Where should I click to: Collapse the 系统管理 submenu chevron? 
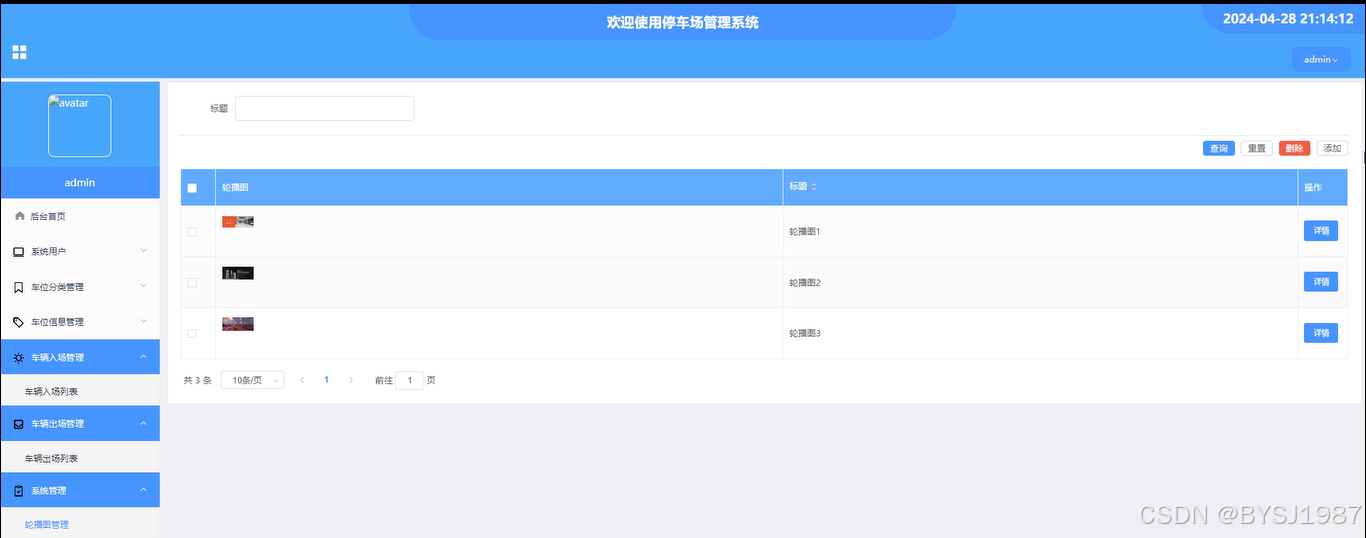point(143,490)
